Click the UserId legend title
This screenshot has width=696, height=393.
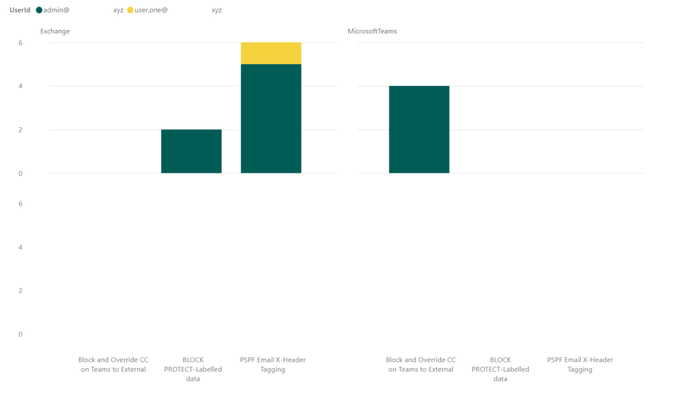20,10
